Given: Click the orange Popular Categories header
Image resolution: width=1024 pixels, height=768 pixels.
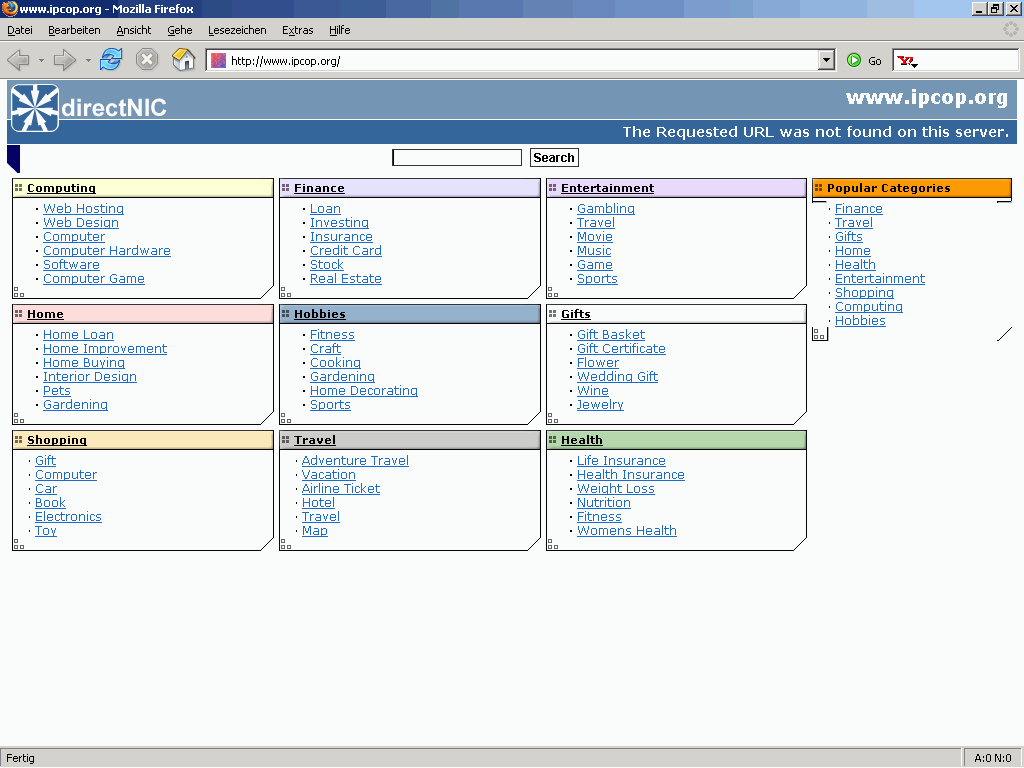Looking at the screenshot, I should 911,188.
